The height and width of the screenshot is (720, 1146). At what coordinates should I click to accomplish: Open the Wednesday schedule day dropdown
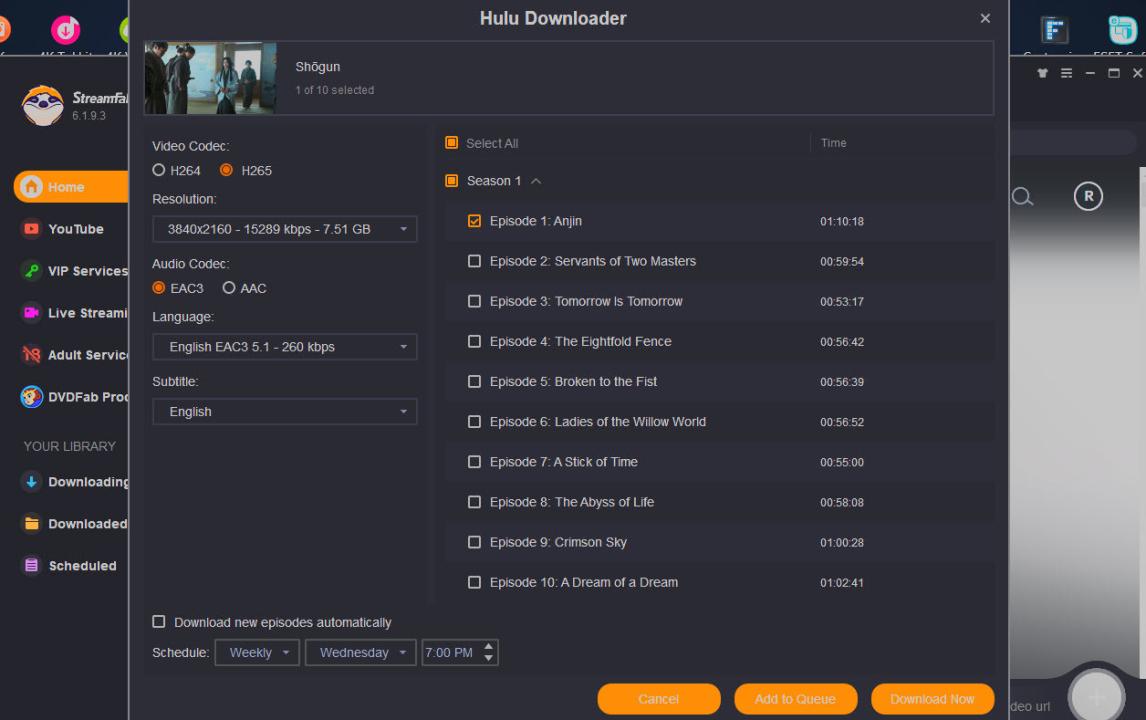point(361,652)
